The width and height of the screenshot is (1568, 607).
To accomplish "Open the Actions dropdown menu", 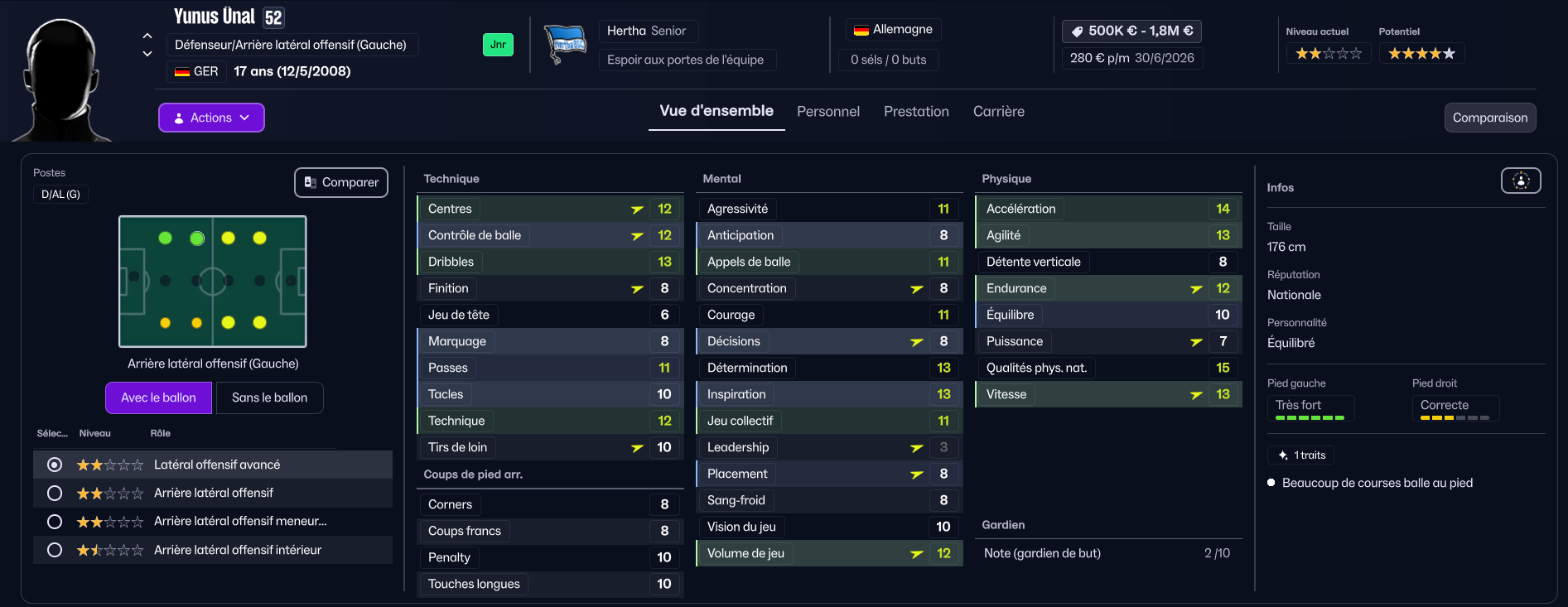I will pyautogui.click(x=211, y=118).
